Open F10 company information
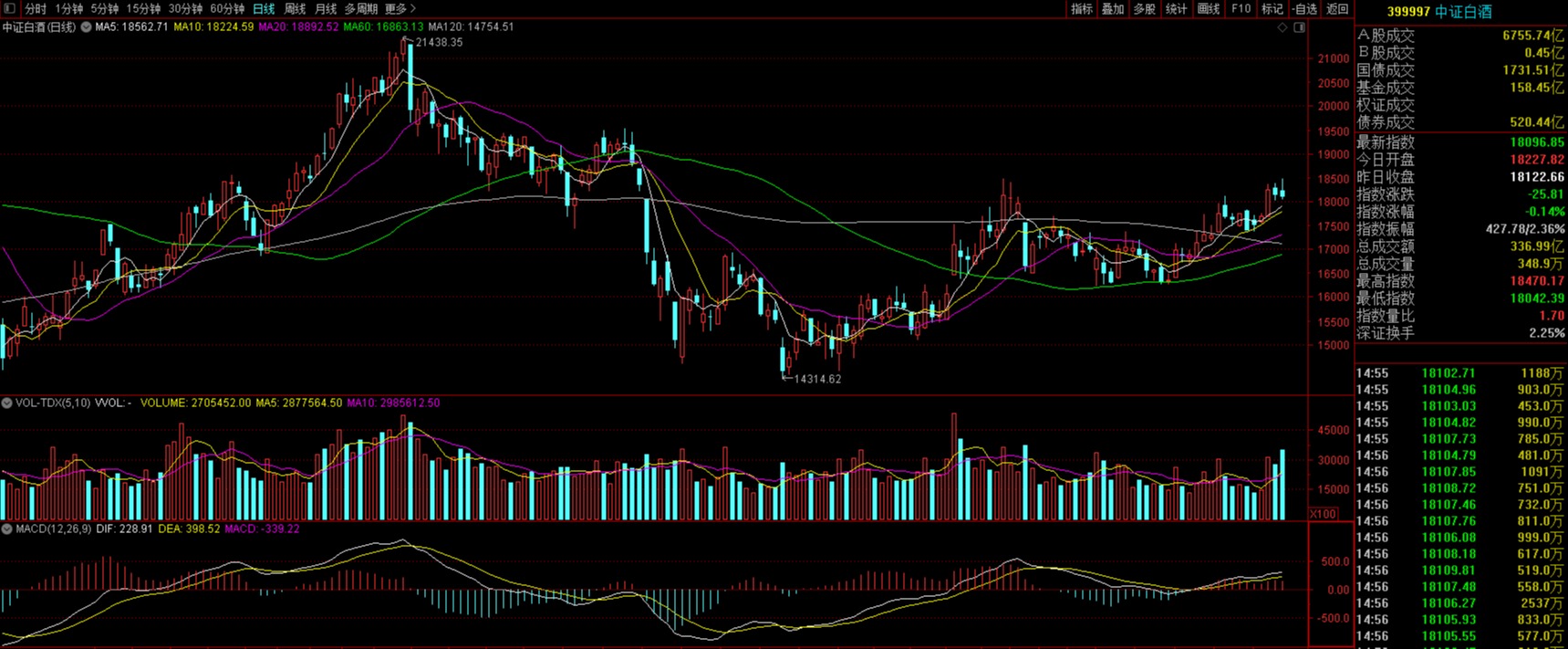The image size is (1568, 649). 1241,9
